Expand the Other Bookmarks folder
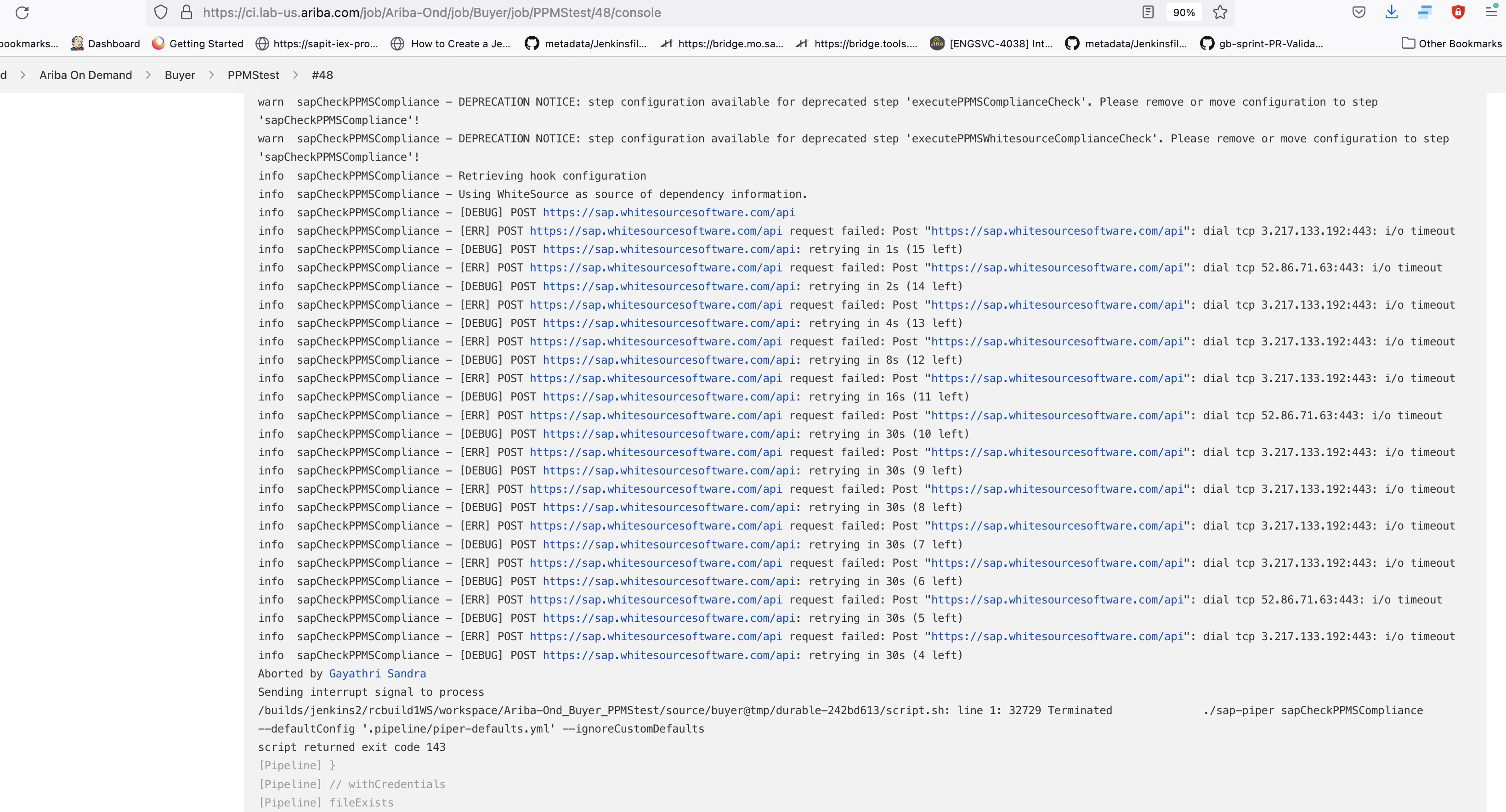The height and width of the screenshot is (812, 1506). coord(1451,43)
